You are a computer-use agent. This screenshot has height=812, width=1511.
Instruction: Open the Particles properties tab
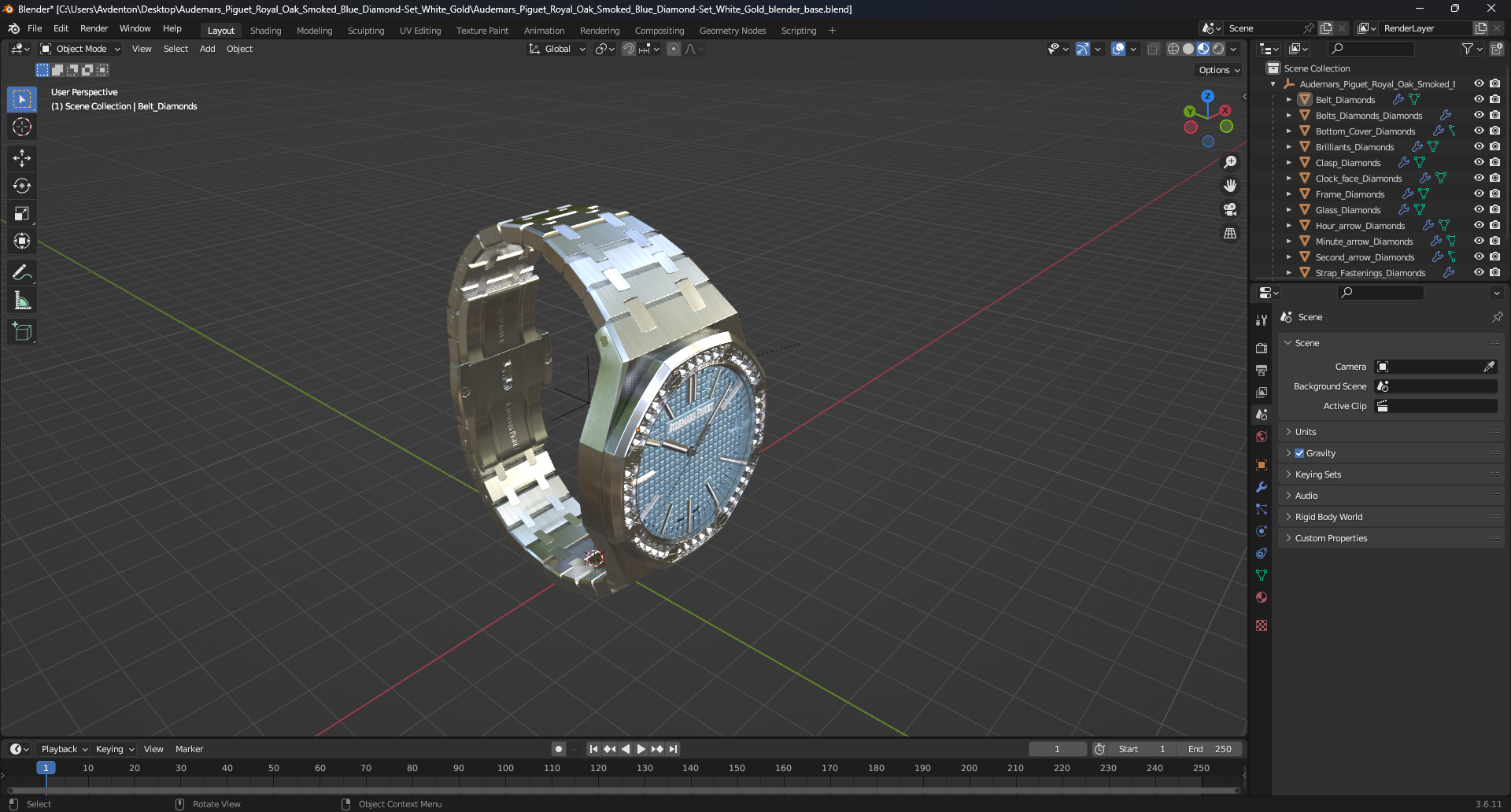[x=1262, y=509]
